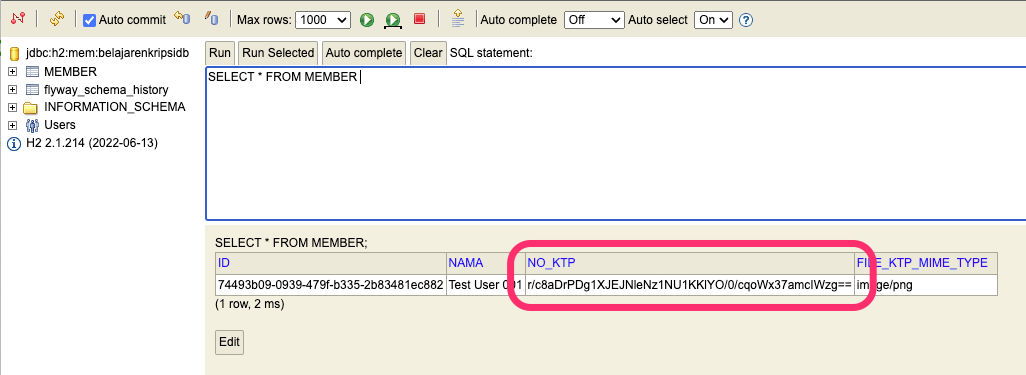The image size is (1026, 375).
Task: Expand the INFORMATION_SCHEMA folder
Action: (x=12, y=107)
